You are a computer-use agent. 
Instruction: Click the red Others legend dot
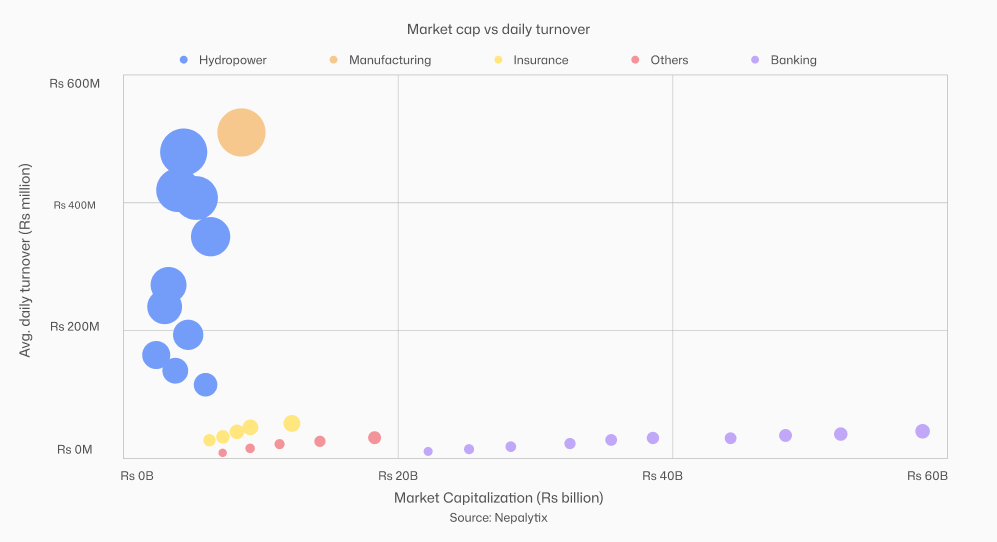(635, 60)
